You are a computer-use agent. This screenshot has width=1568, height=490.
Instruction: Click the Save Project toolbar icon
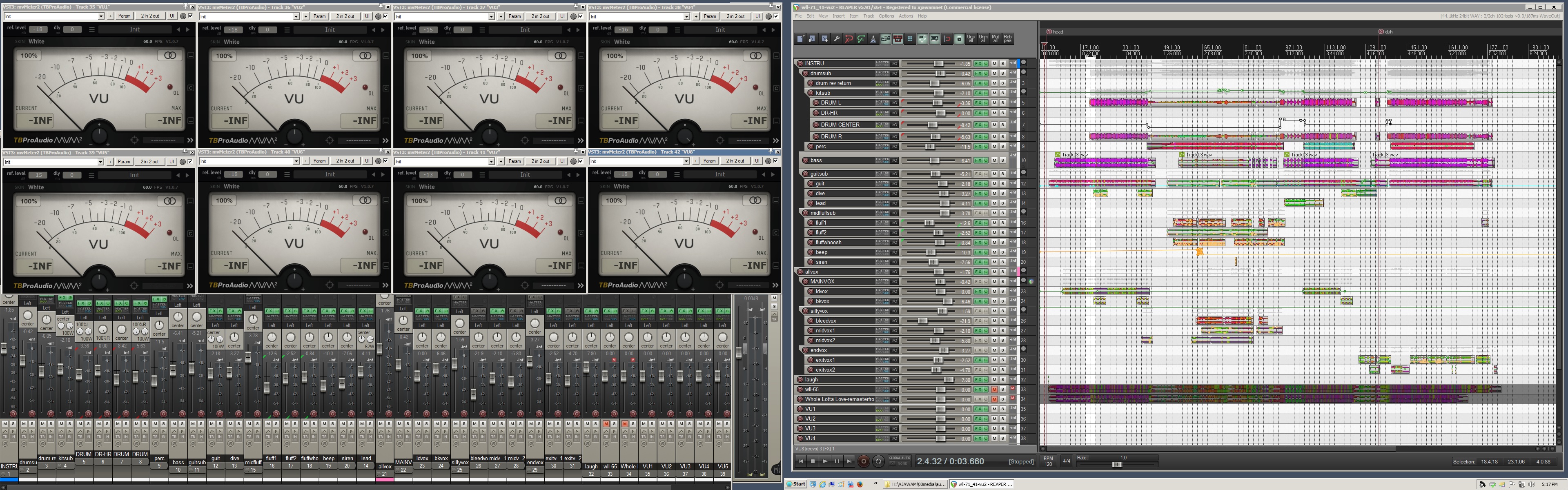pos(825,39)
